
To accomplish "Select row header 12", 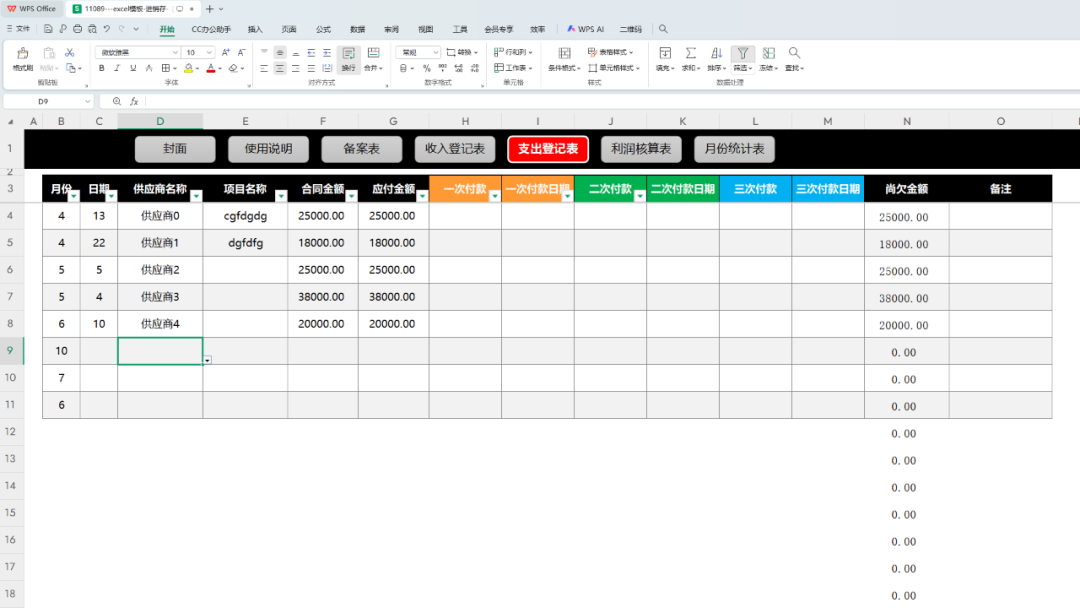I will tap(11, 432).
